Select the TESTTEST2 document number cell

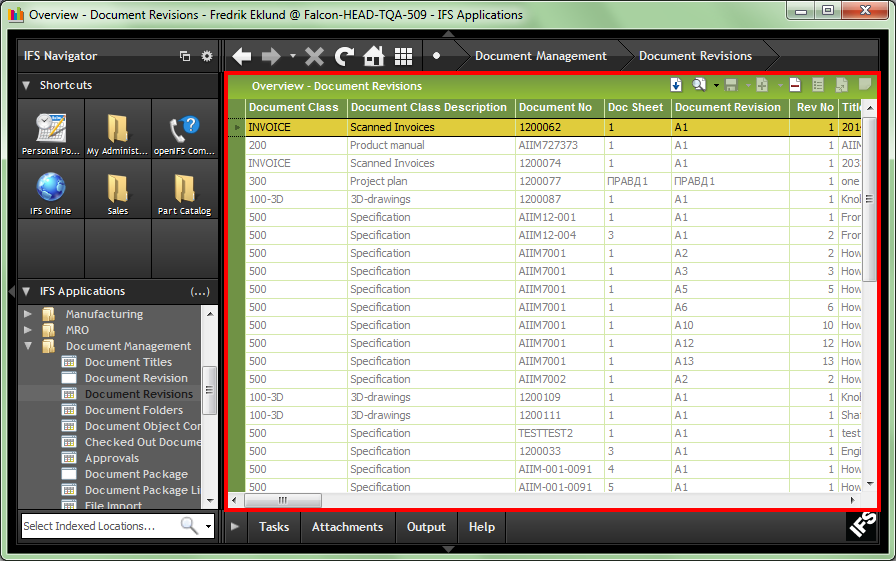click(560, 433)
